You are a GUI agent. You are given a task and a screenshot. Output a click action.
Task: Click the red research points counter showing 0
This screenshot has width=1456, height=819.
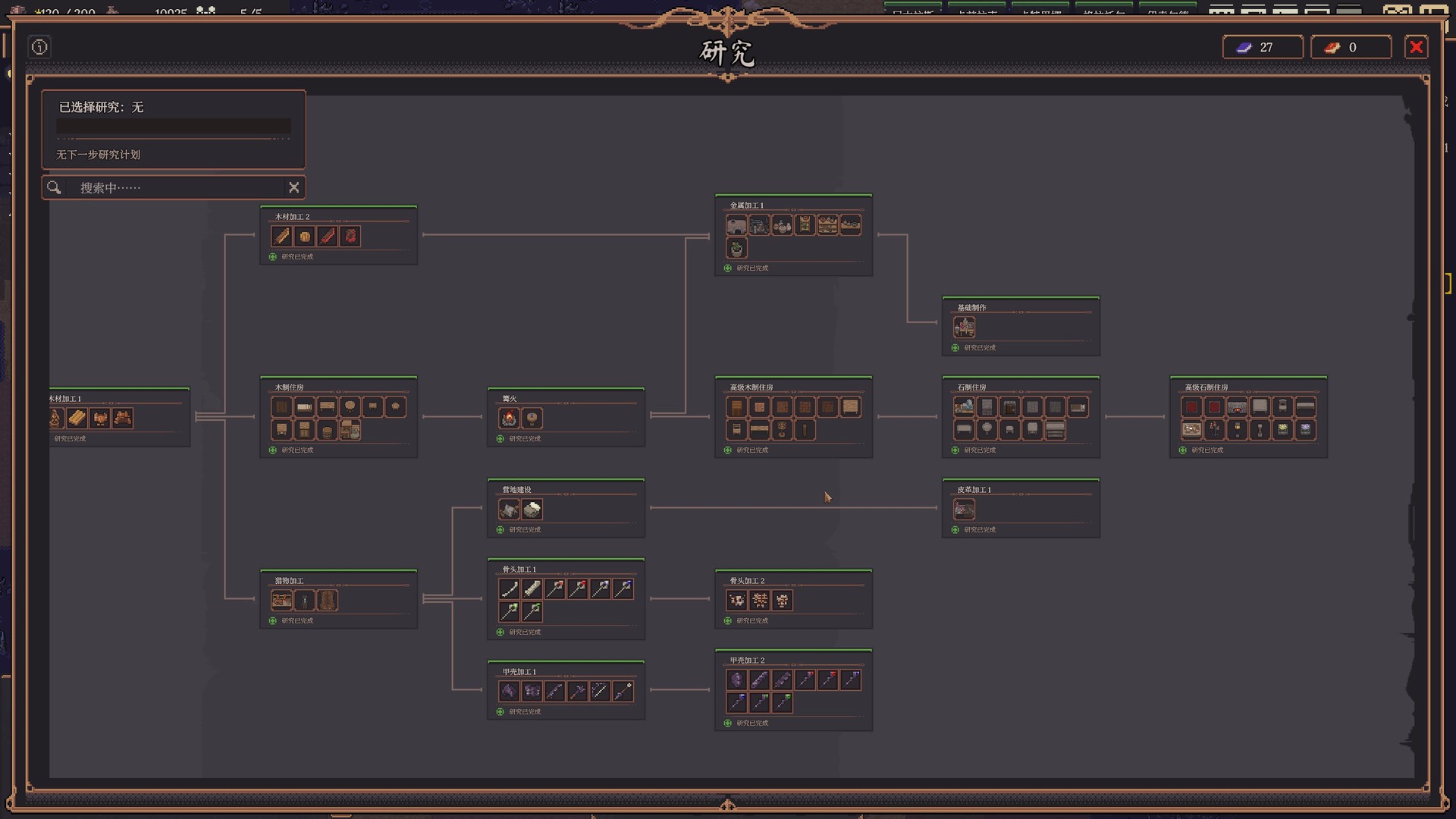(x=1351, y=47)
